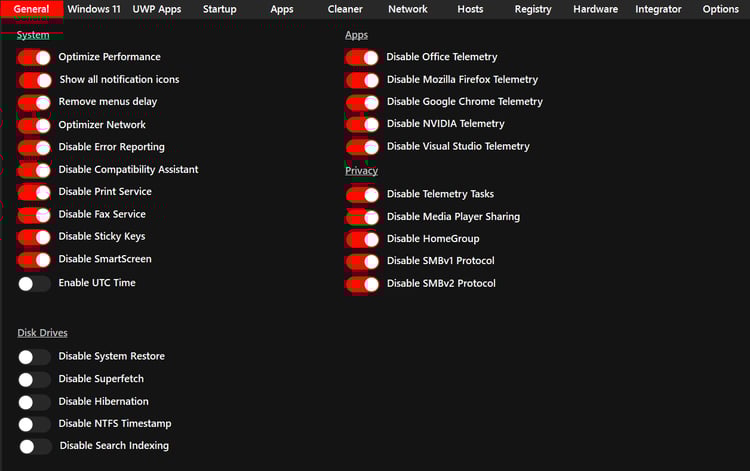Turn on Disable Hibernation
The height and width of the screenshot is (471, 750).
click(x=34, y=402)
